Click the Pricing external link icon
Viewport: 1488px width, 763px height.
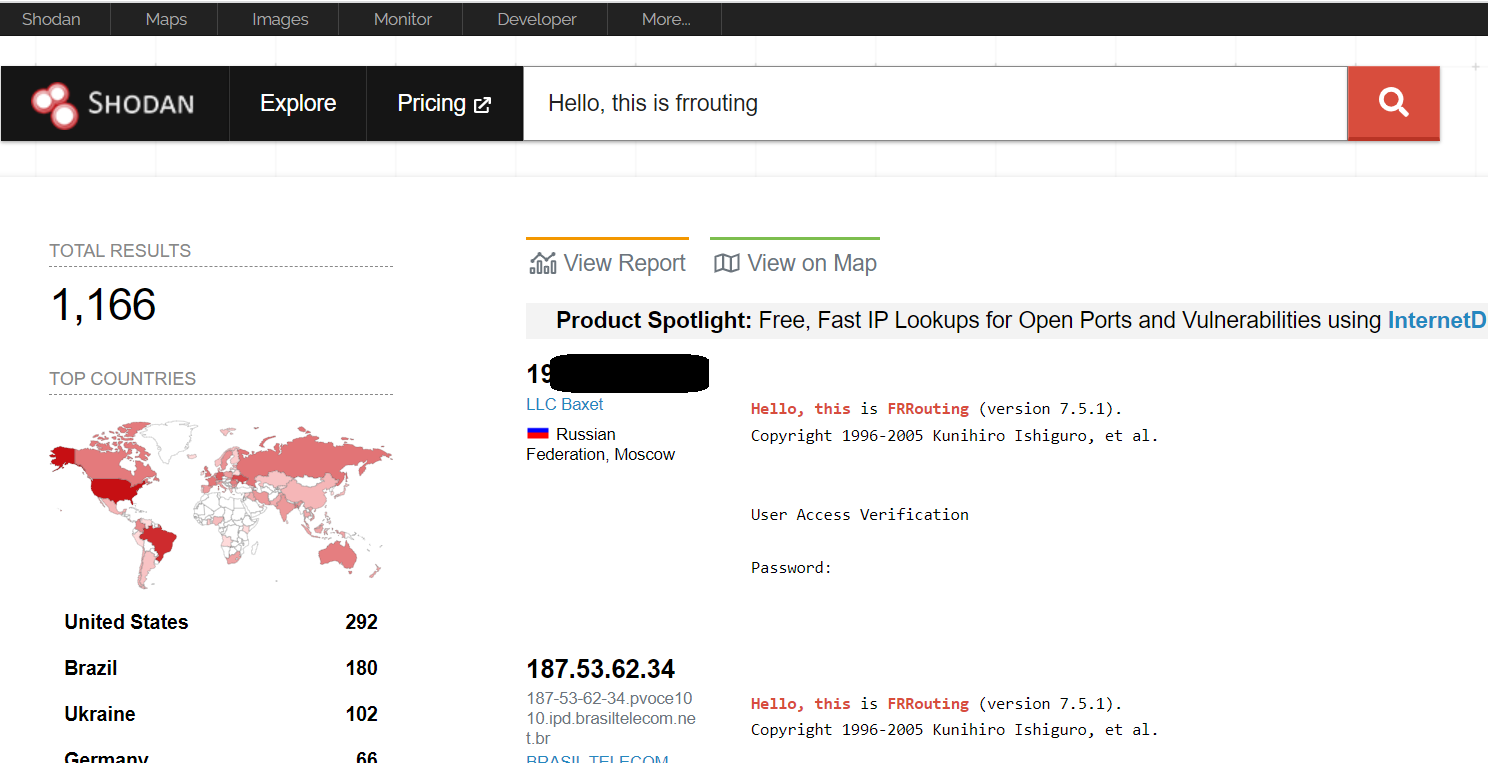pyautogui.click(x=483, y=105)
